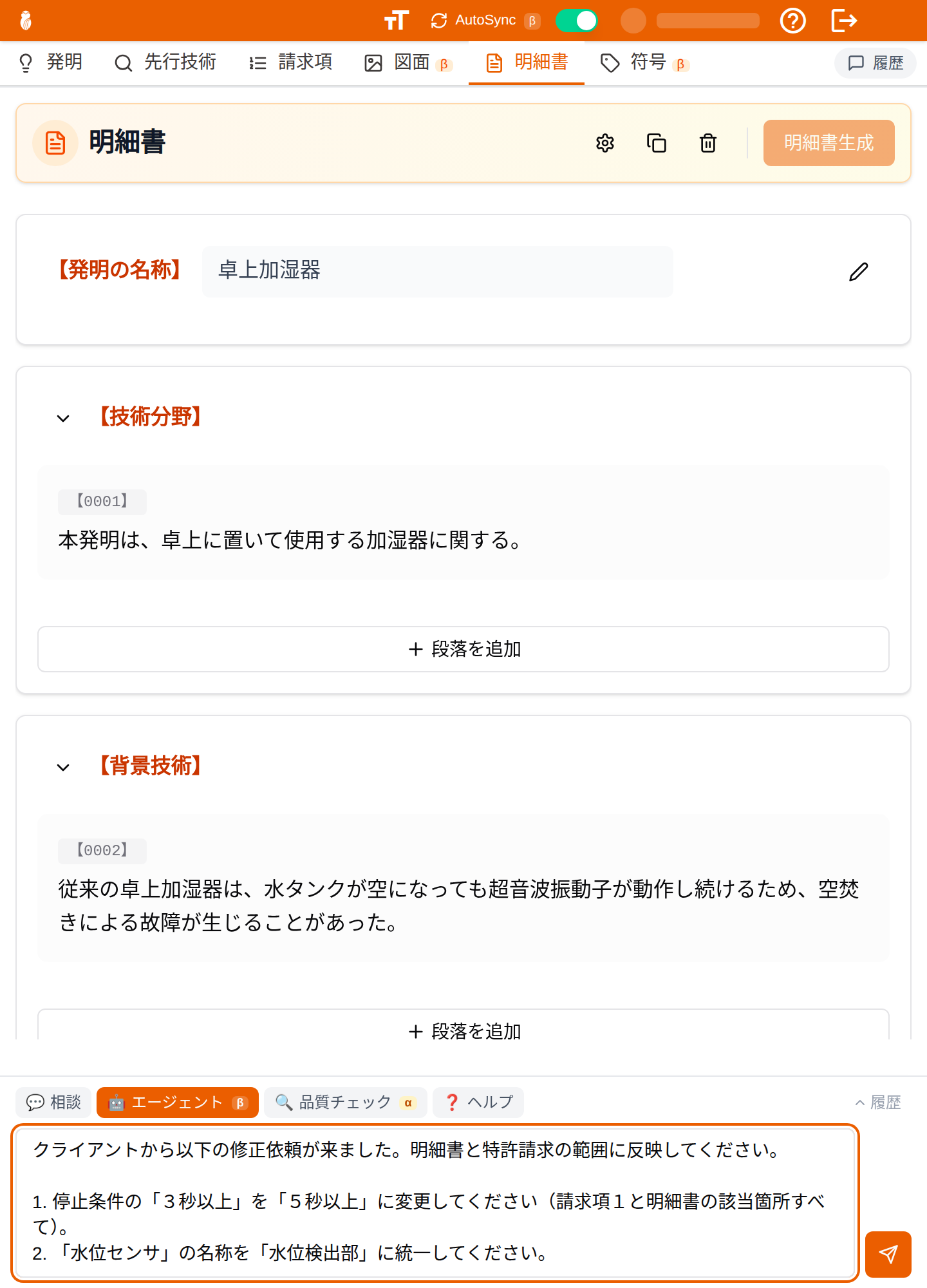Click the copy 明細書 icon
Screen dimensions: 927x1288
tap(657, 143)
